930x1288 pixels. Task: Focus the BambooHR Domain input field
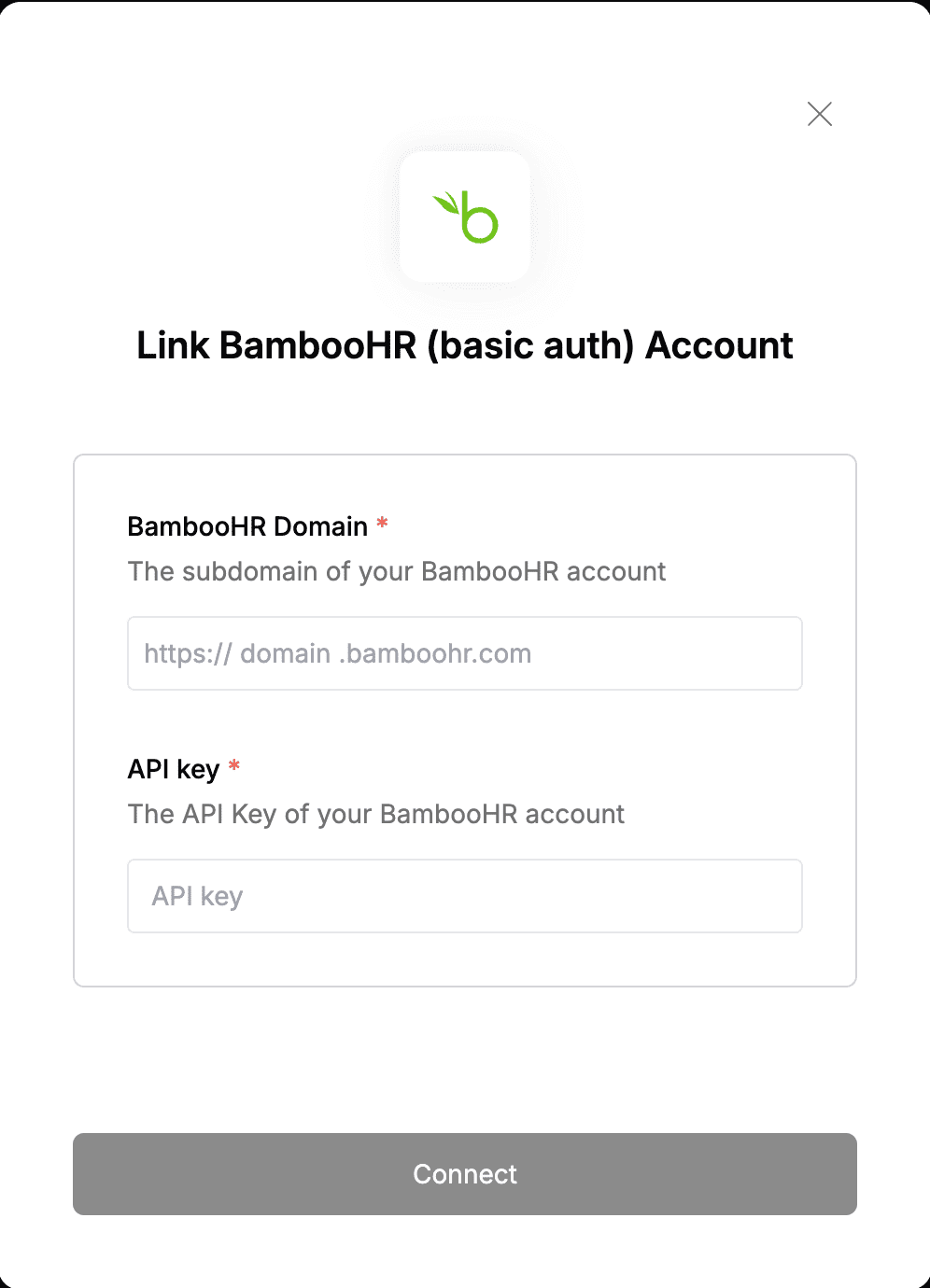pyautogui.click(x=465, y=653)
